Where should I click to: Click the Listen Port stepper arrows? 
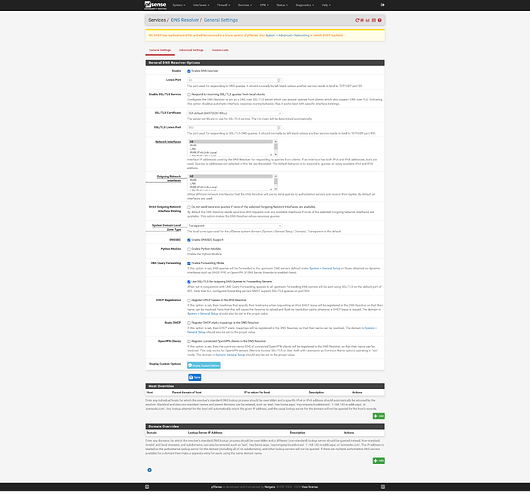tap(279, 80)
